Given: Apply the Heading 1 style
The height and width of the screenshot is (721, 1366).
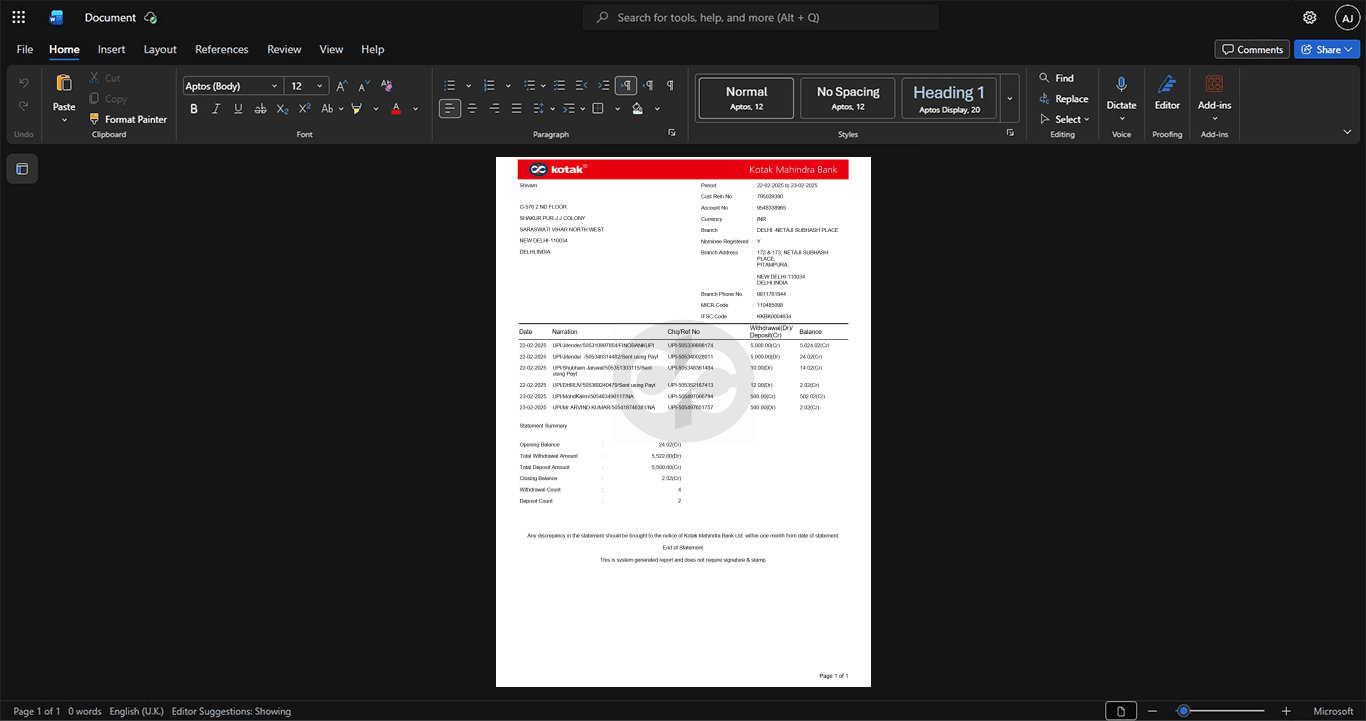Looking at the screenshot, I should click(949, 98).
